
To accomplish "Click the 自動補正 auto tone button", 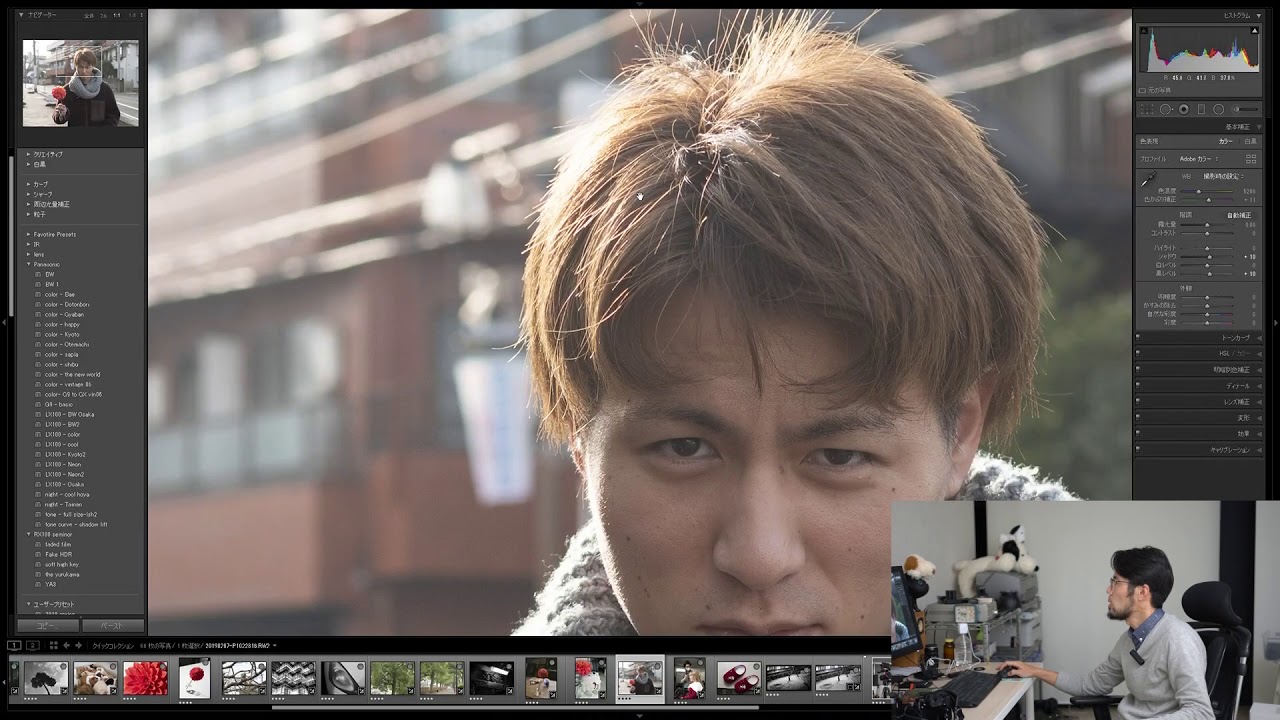I will [1239, 215].
